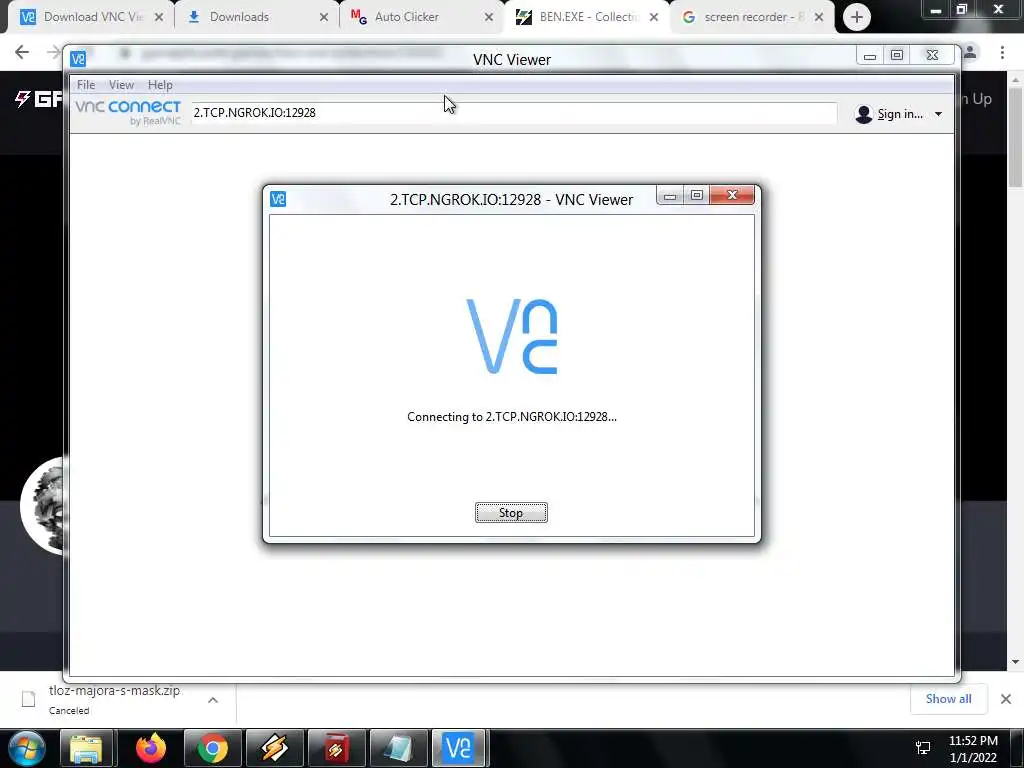The width and height of the screenshot is (1024, 768).
Task: Click the VNC icon in connection dialog title bar
Action: [278, 199]
